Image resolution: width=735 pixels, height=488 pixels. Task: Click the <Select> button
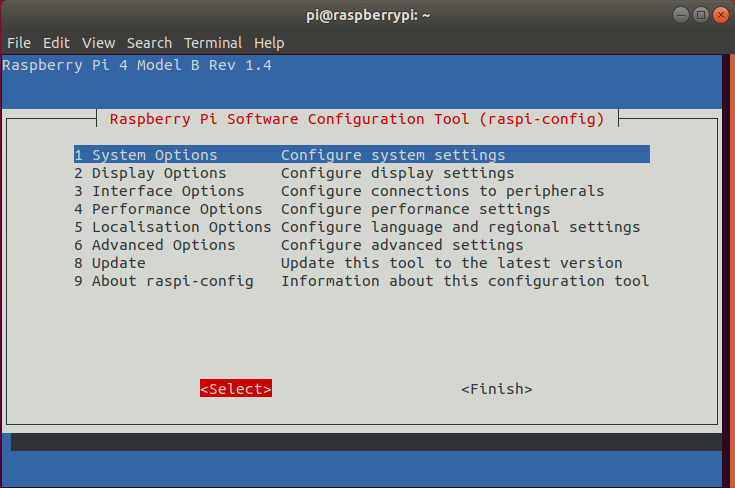tap(236, 389)
